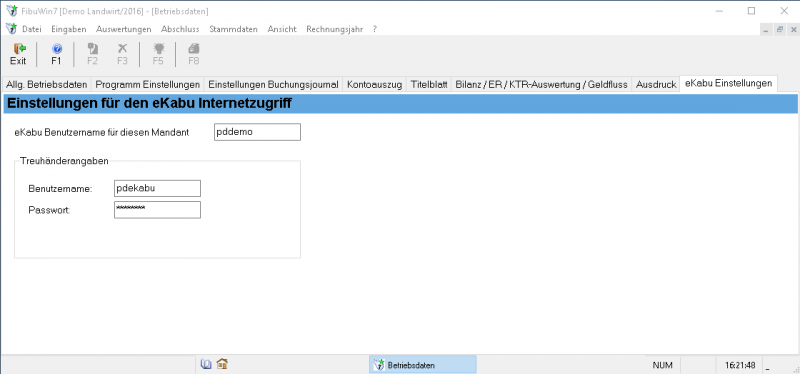Screen dimensions: 800x374
Task: Open the Auswertungen menu
Action: 123,29
